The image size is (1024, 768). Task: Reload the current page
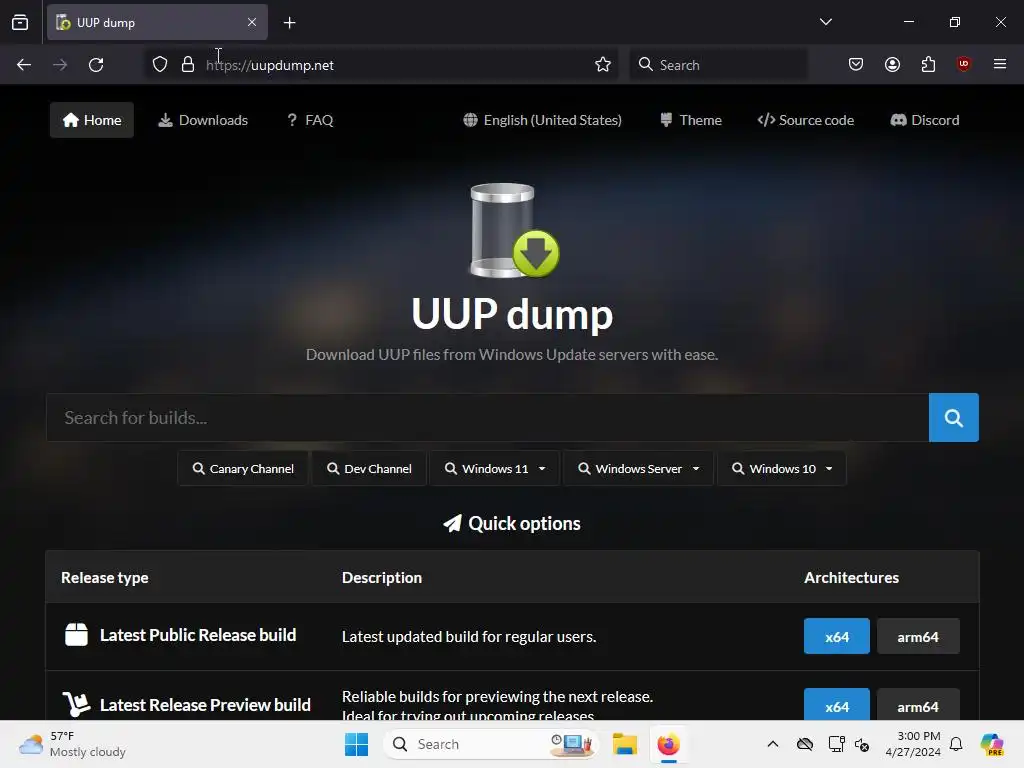[96, 65]
